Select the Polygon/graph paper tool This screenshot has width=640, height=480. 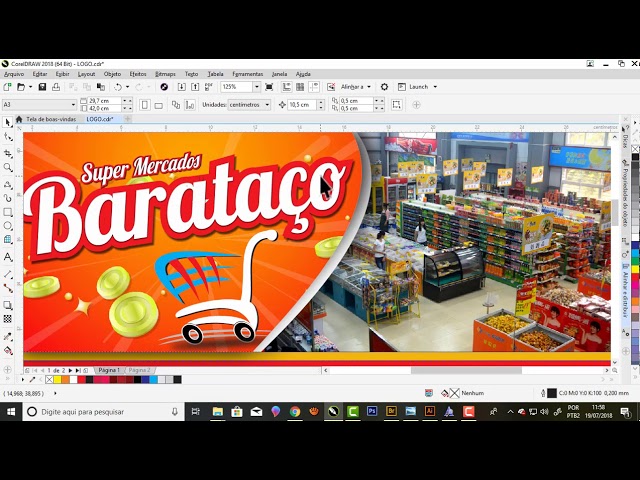(7, 239)
